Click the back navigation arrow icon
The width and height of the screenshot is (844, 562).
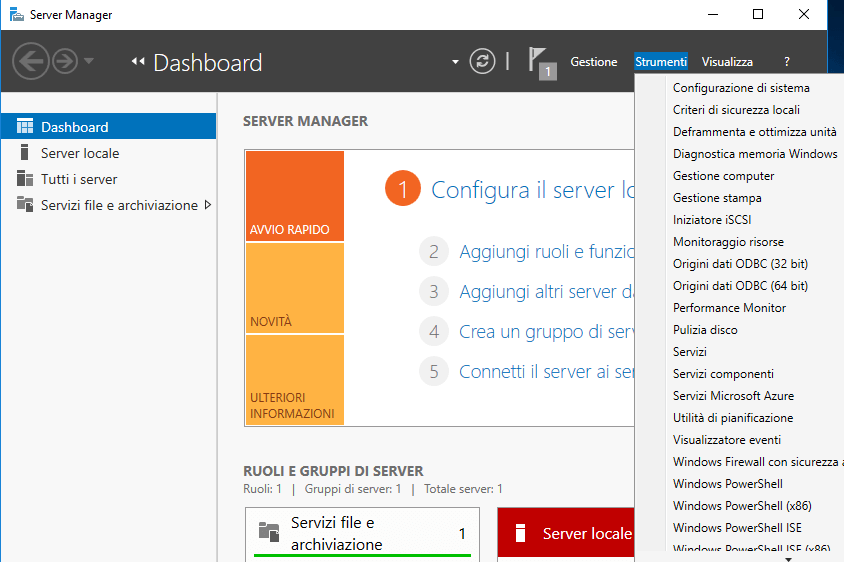pyautogui.click(x=31, y=62)
